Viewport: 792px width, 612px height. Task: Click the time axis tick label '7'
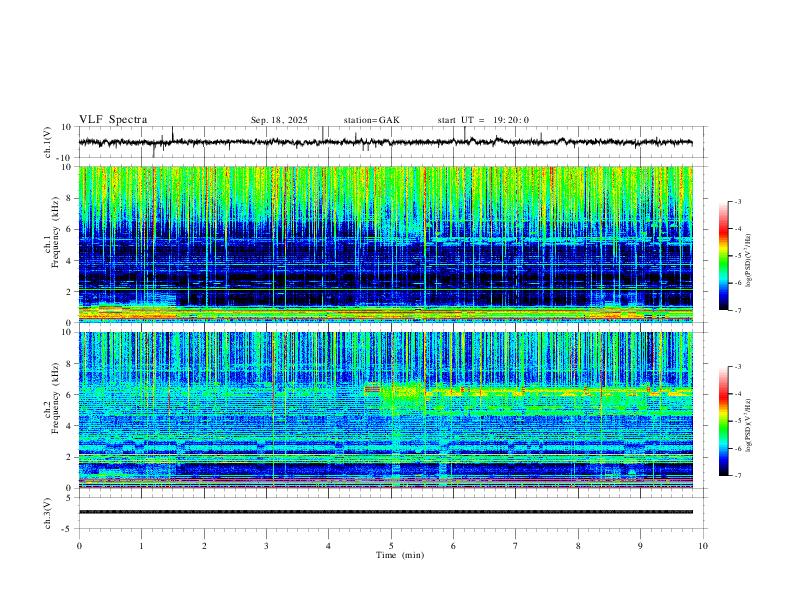[516, 546]
